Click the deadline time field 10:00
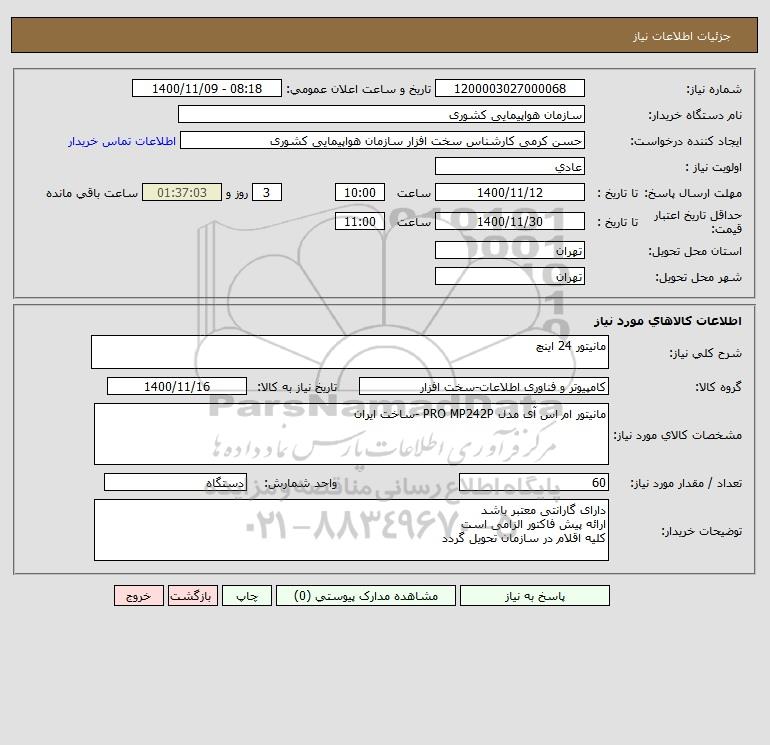 click(359, 193)
